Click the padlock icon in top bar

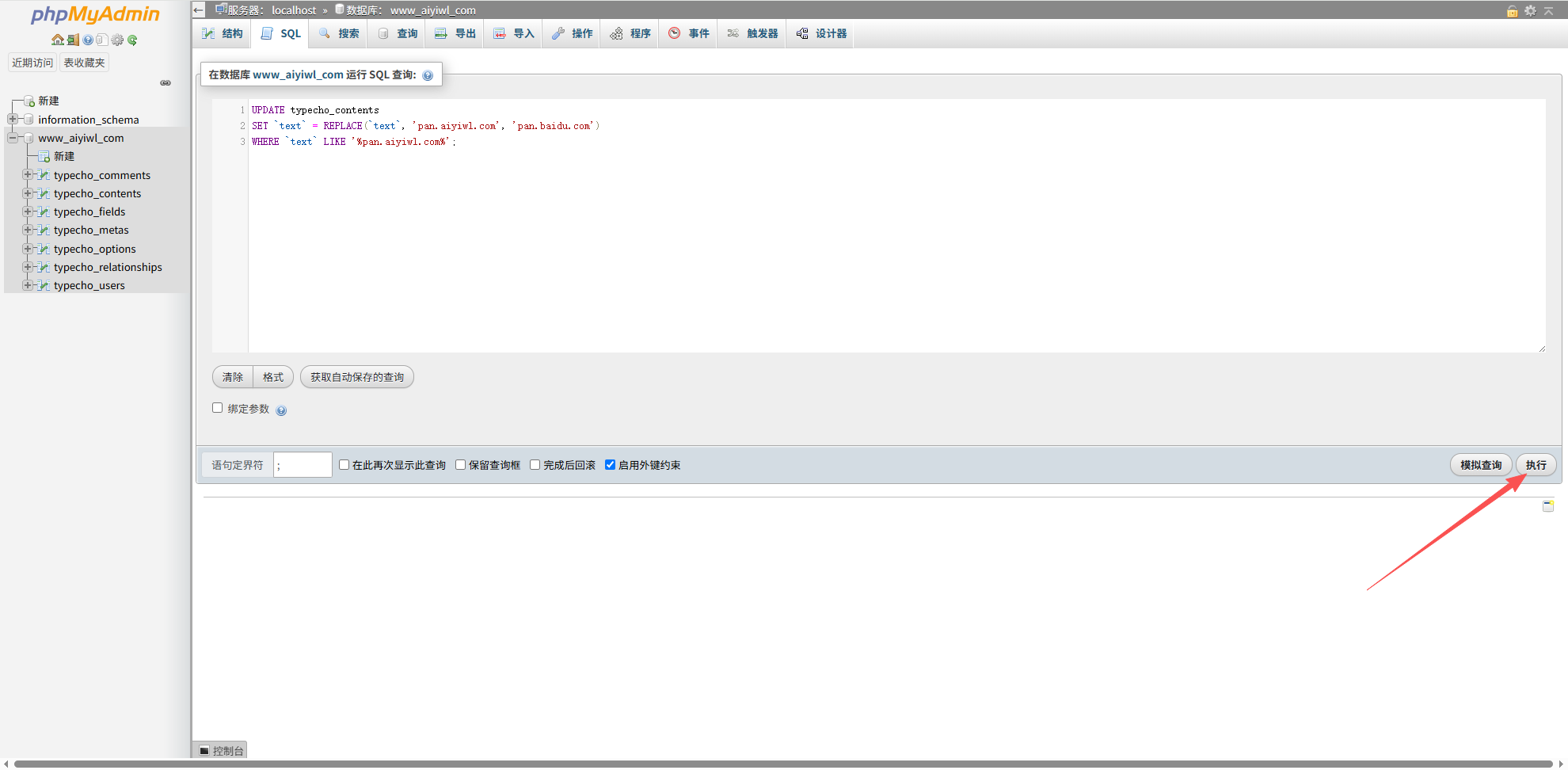point(1512,10)
